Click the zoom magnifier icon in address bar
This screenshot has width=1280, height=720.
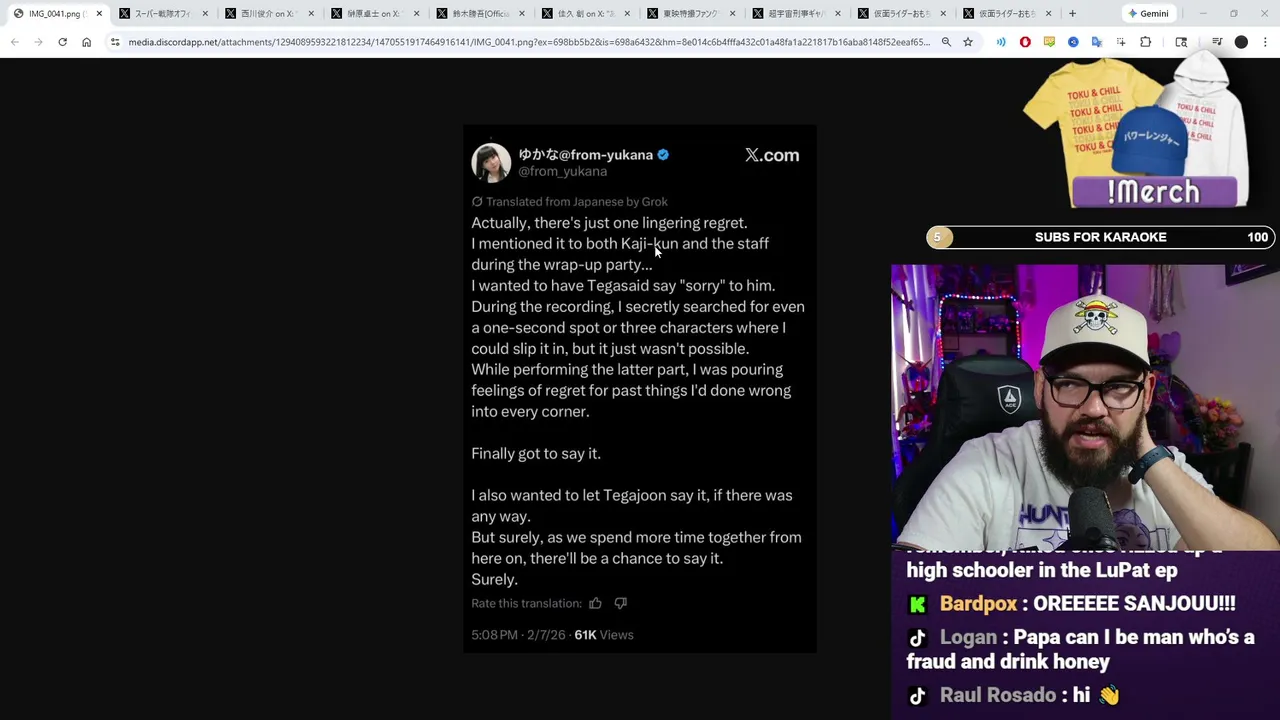tap(946, 42)
